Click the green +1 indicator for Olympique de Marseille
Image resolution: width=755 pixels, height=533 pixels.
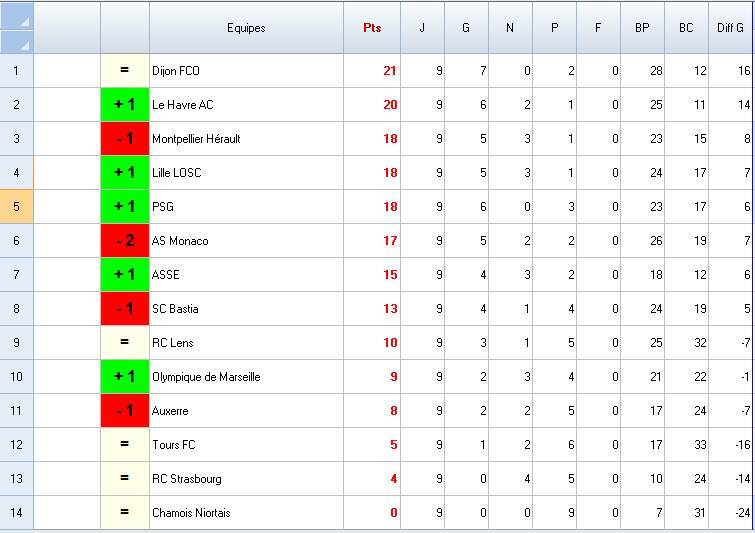(125, 377)
